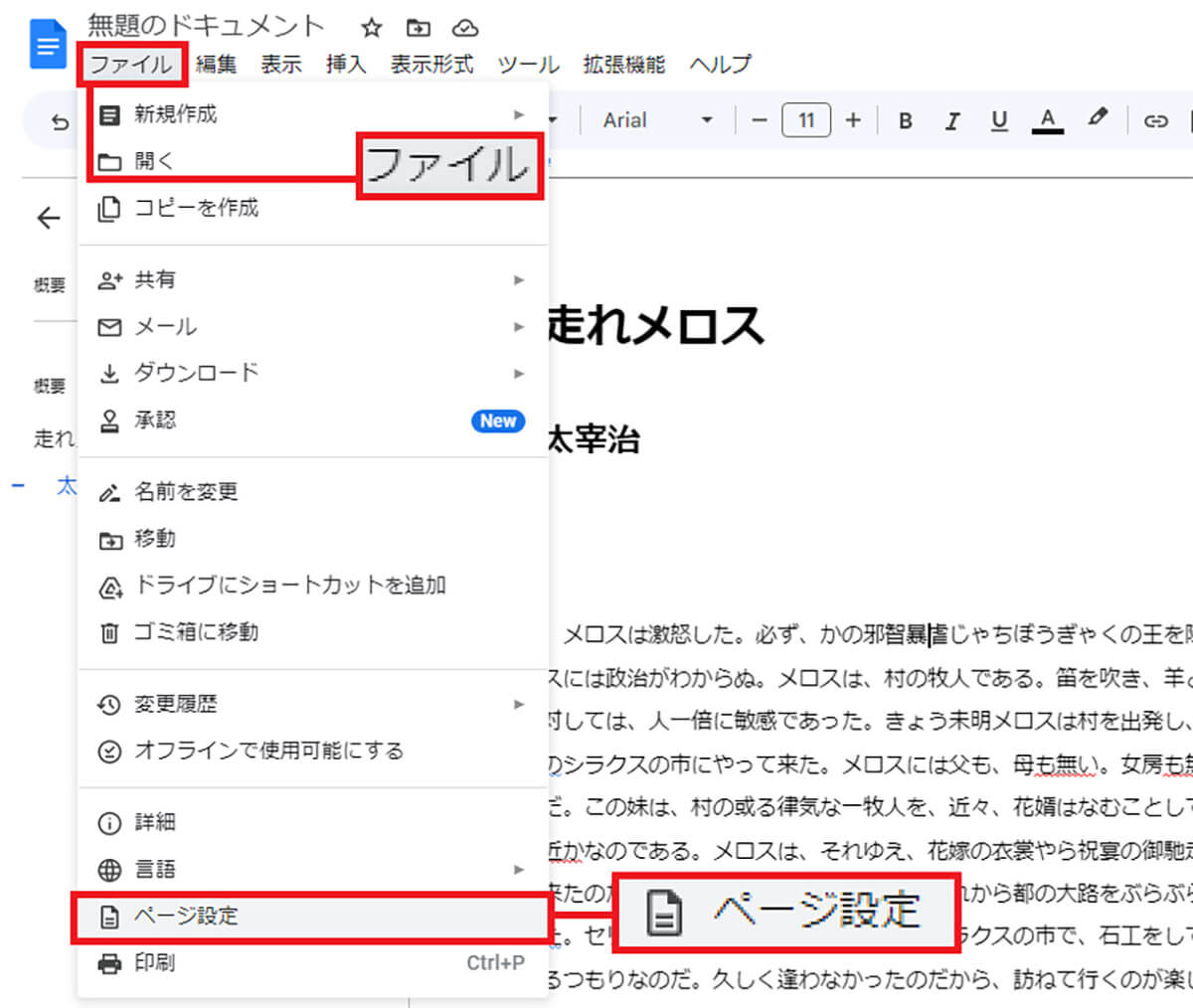Open the 表示形式 menu
Viewport: 1193px width, 1008px height.
coord(431,65)
